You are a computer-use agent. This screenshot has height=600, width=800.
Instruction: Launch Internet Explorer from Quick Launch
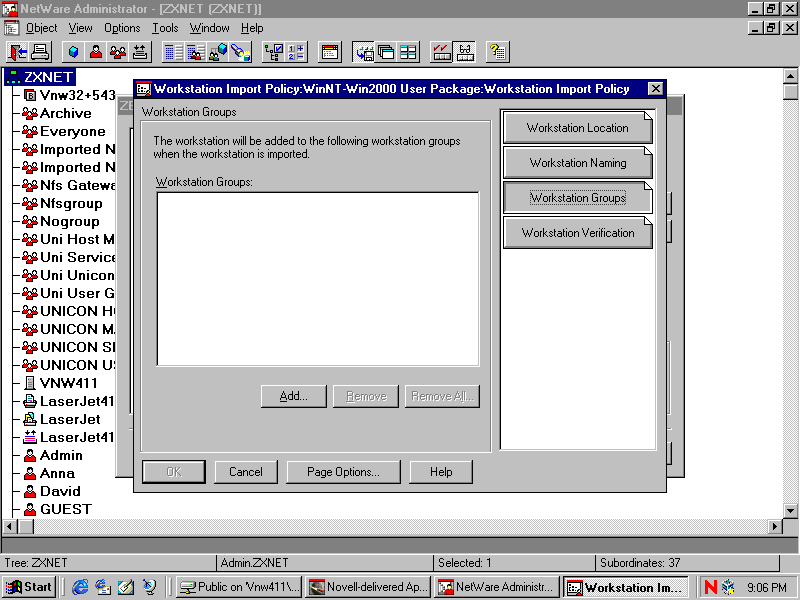80,587
